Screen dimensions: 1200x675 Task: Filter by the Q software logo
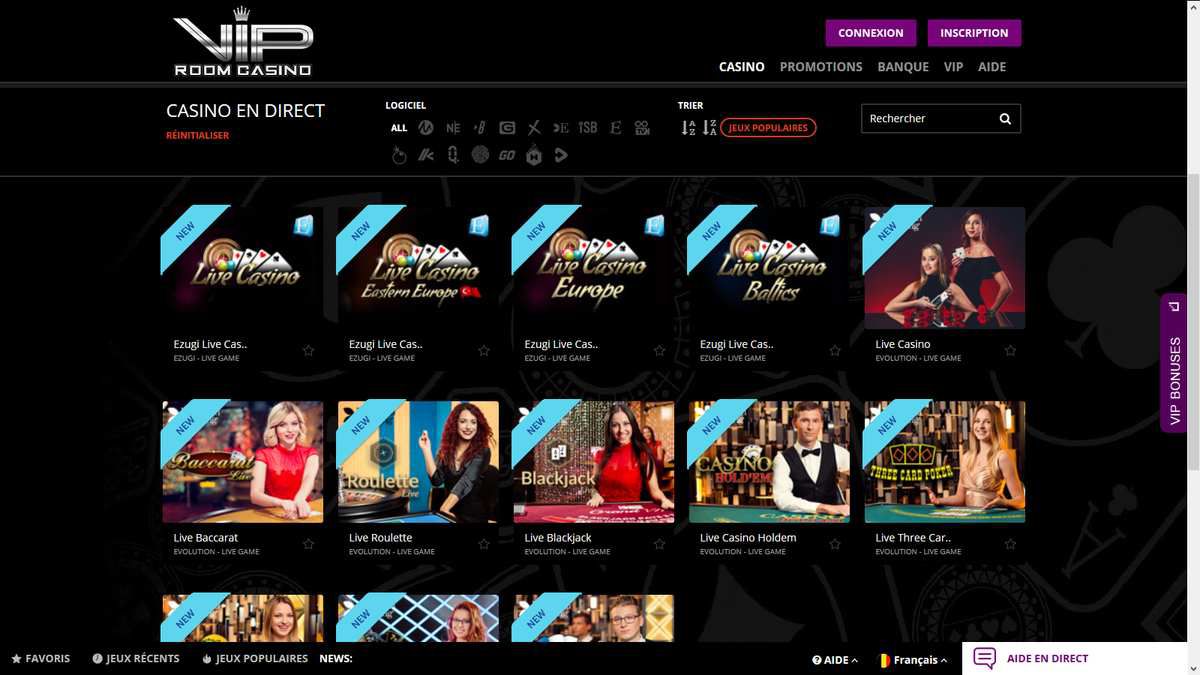[453, 155]
